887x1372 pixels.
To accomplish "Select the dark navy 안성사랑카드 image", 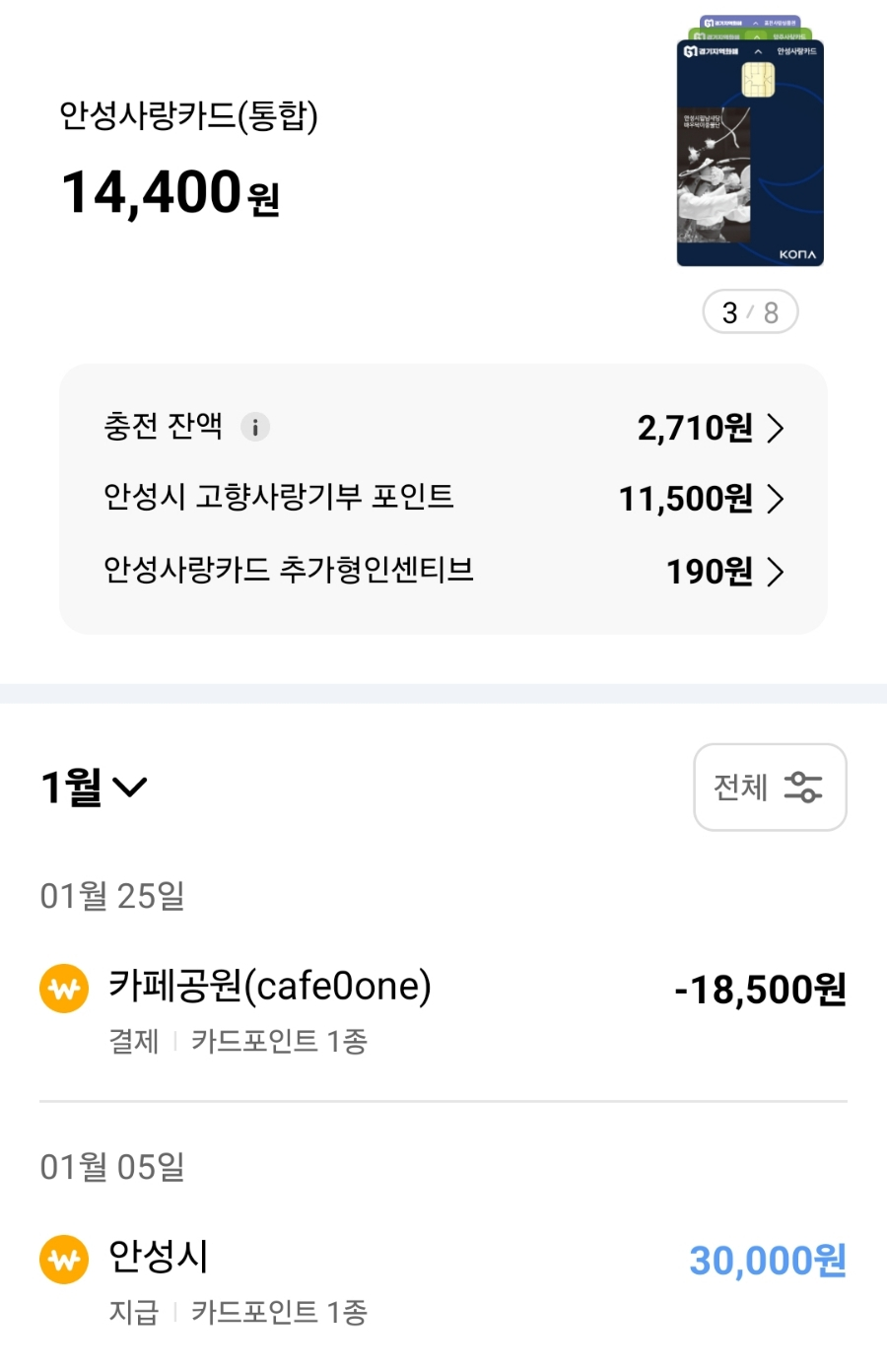I will click(x=750, y=153).
